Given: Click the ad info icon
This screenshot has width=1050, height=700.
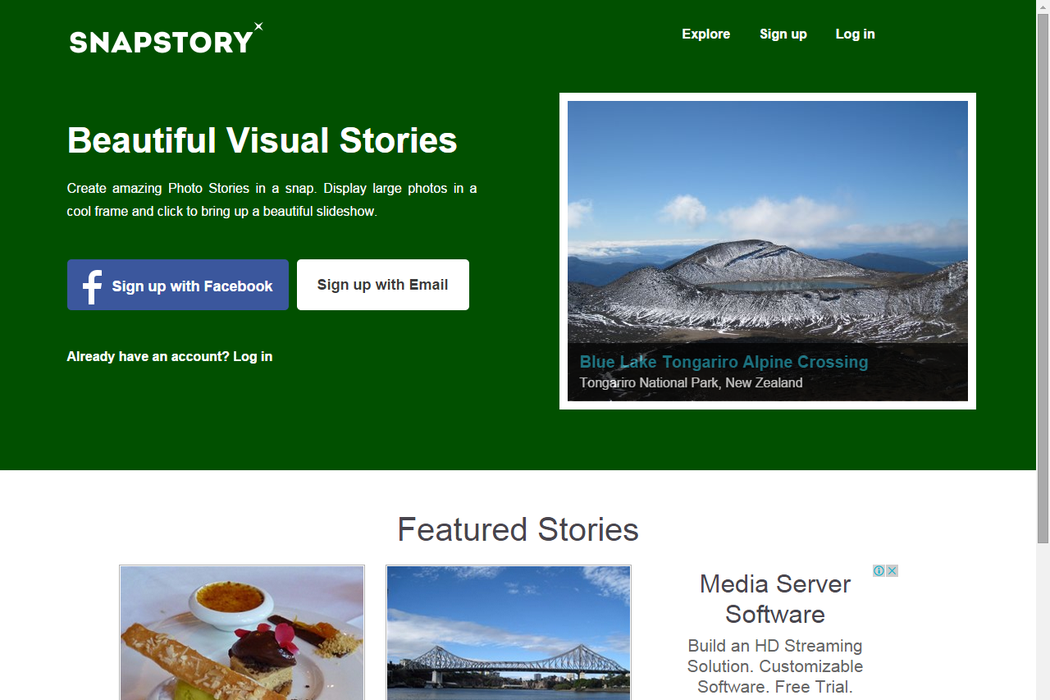Looking at the screenshot, I should [879, 571].
